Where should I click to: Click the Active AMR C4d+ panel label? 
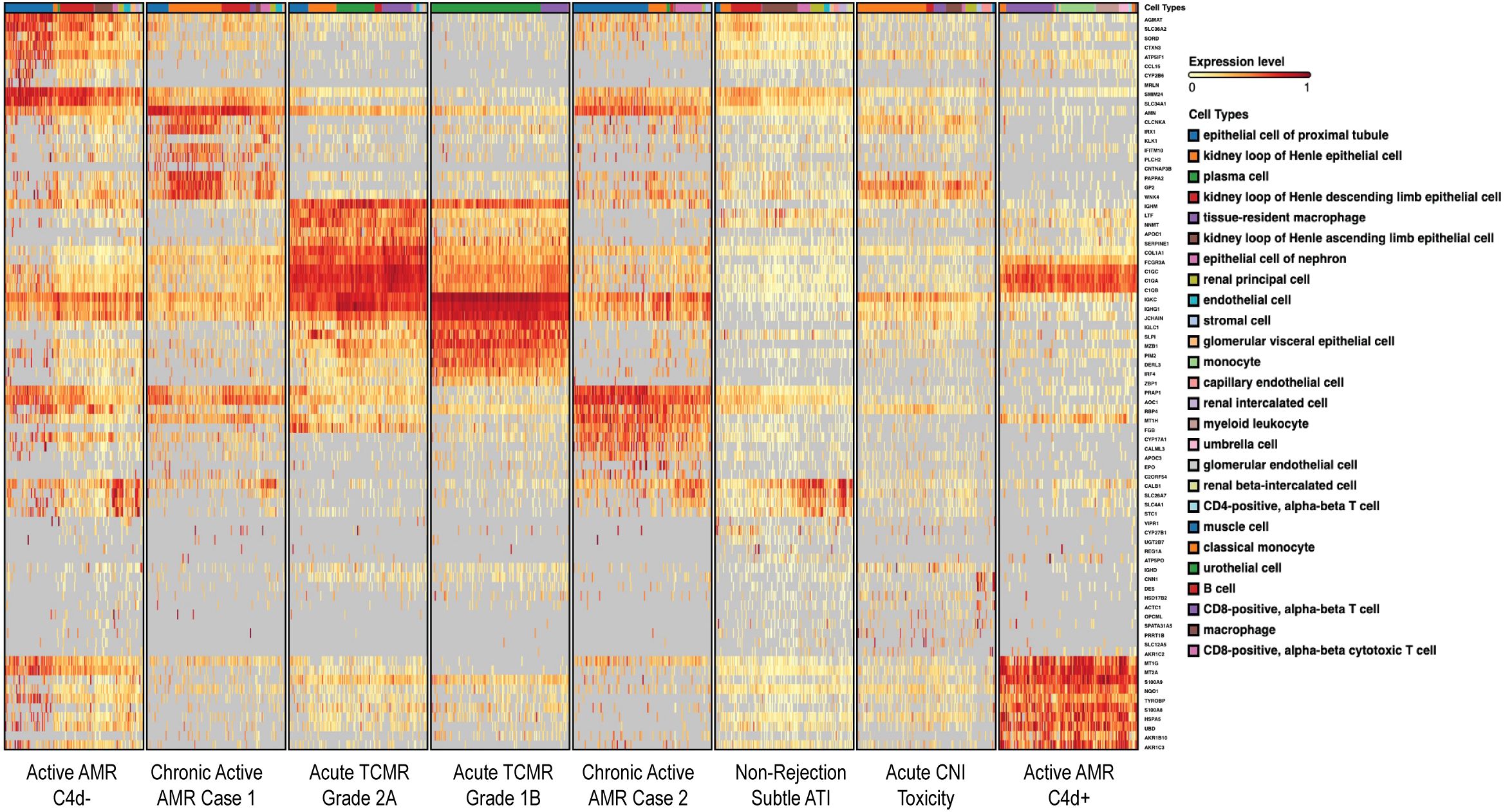pos(1069,784)
